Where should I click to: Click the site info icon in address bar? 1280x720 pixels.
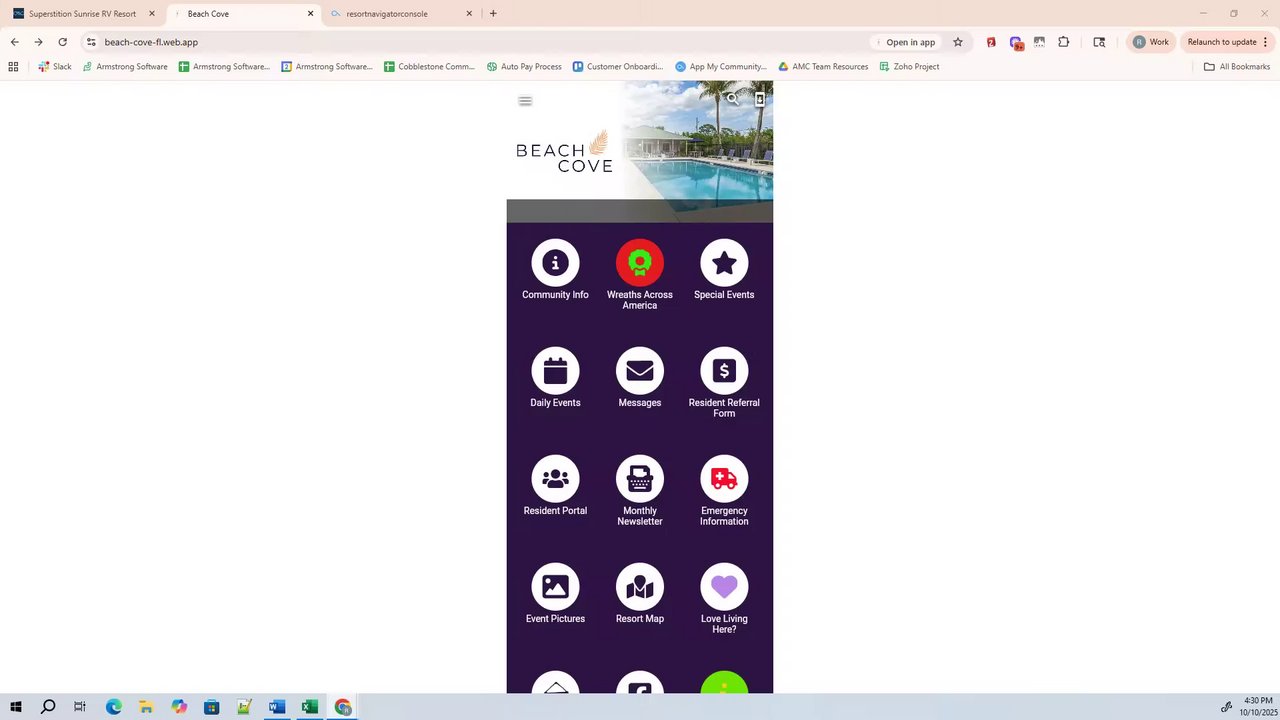click(x=91, y=42)
